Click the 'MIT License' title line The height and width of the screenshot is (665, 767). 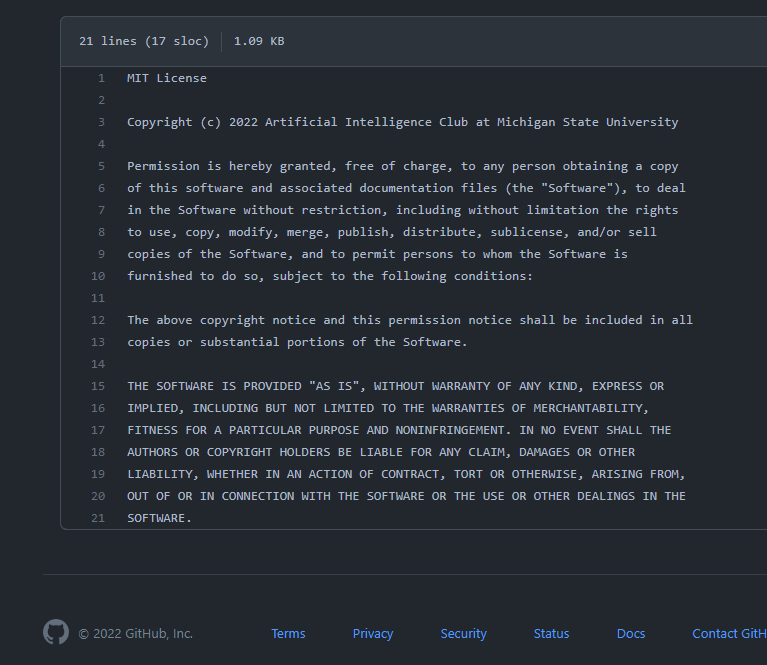point(167,78)
